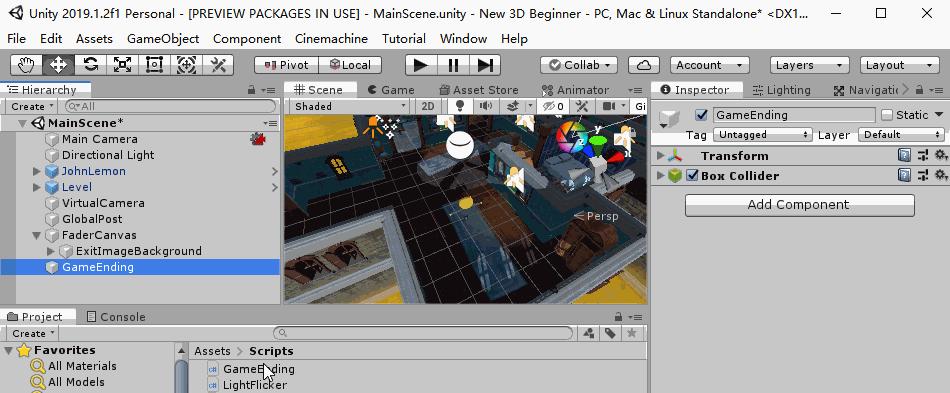950x393 pixels.
Task: Open Static flags dropdown arrow
Action: pyautogui.click(x=938, y=114)
